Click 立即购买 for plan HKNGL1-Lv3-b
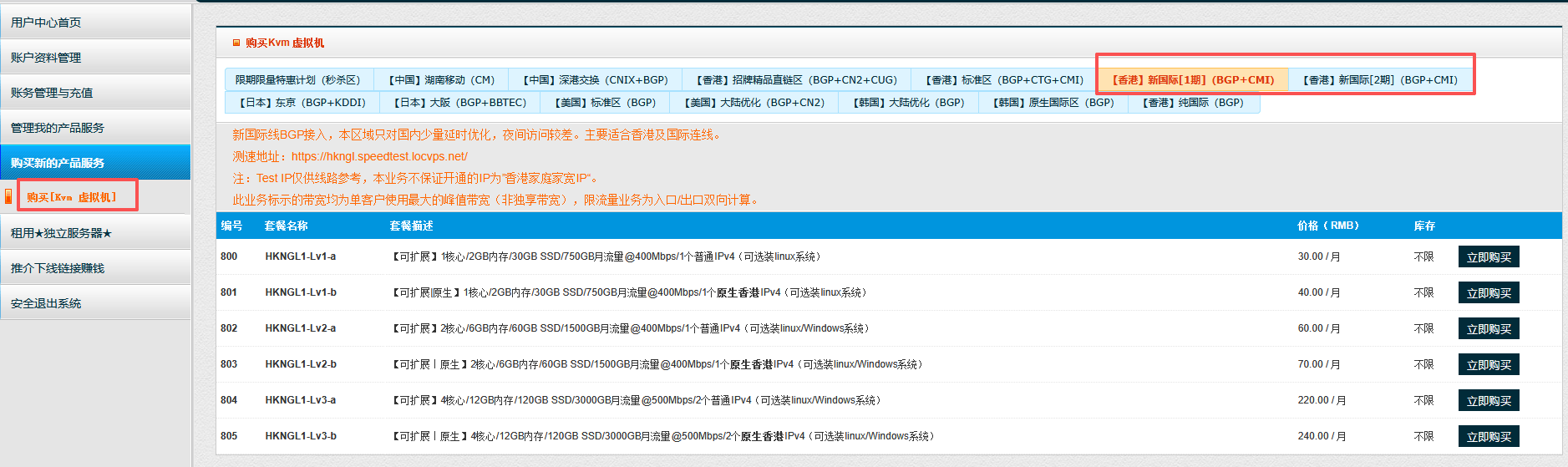Screen dimensions: 1568x467 click(x=1489, y=436)
